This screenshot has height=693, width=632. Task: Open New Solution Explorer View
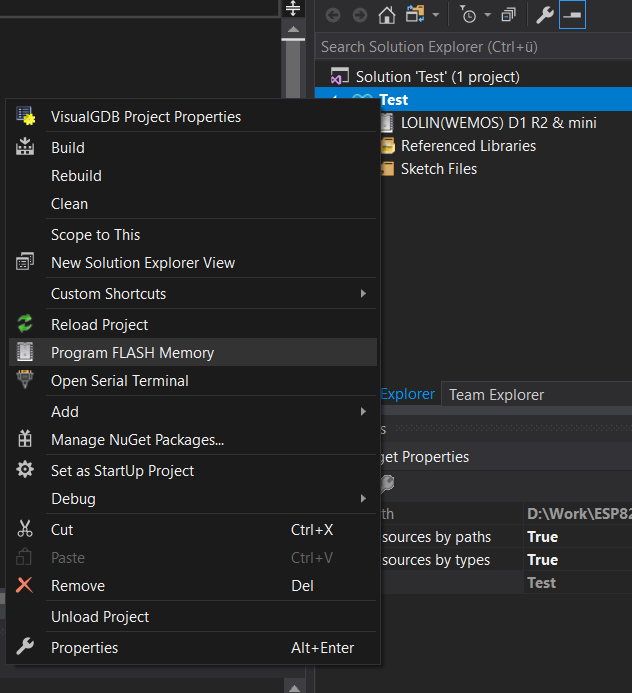pyautogui.click(x=192, y=263)
